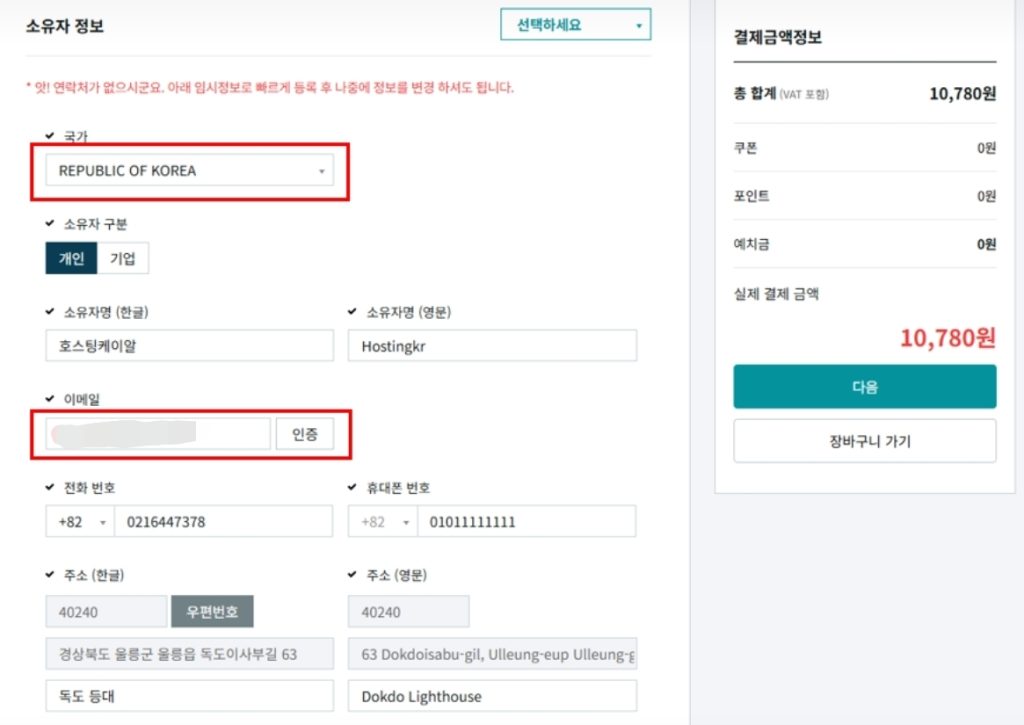Select the 개인 owner type
Screen dimensions: 1024x725
71,258
